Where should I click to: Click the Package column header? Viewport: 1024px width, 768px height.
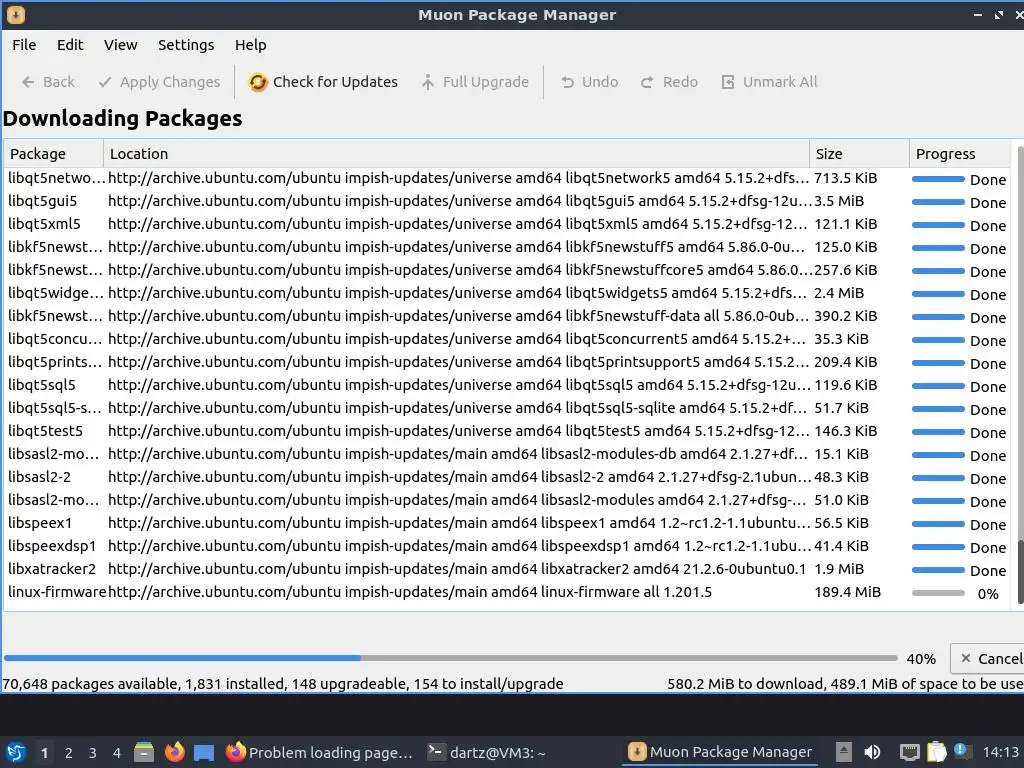[x=54, y=153]
